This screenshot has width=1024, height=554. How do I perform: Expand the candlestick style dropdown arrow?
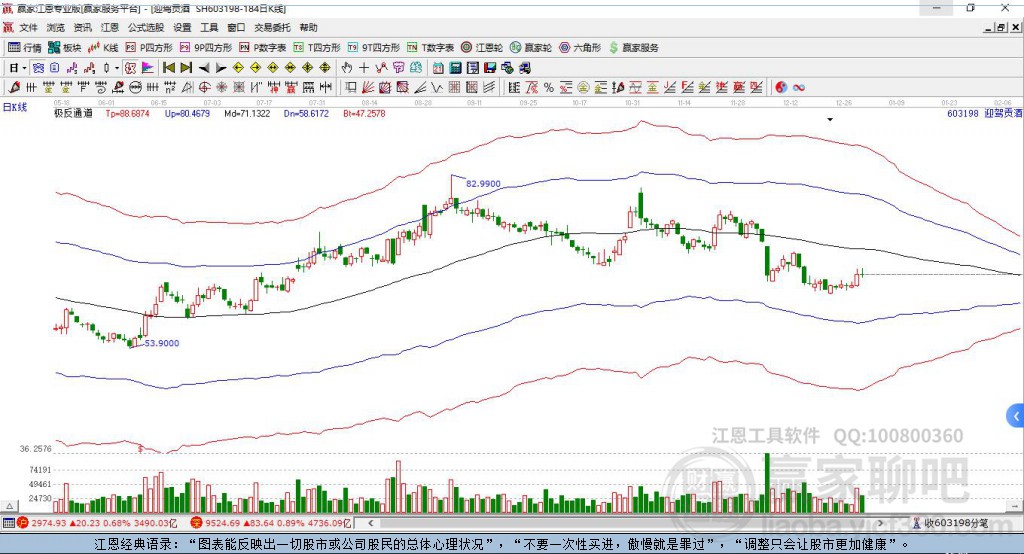coord(117,68)
